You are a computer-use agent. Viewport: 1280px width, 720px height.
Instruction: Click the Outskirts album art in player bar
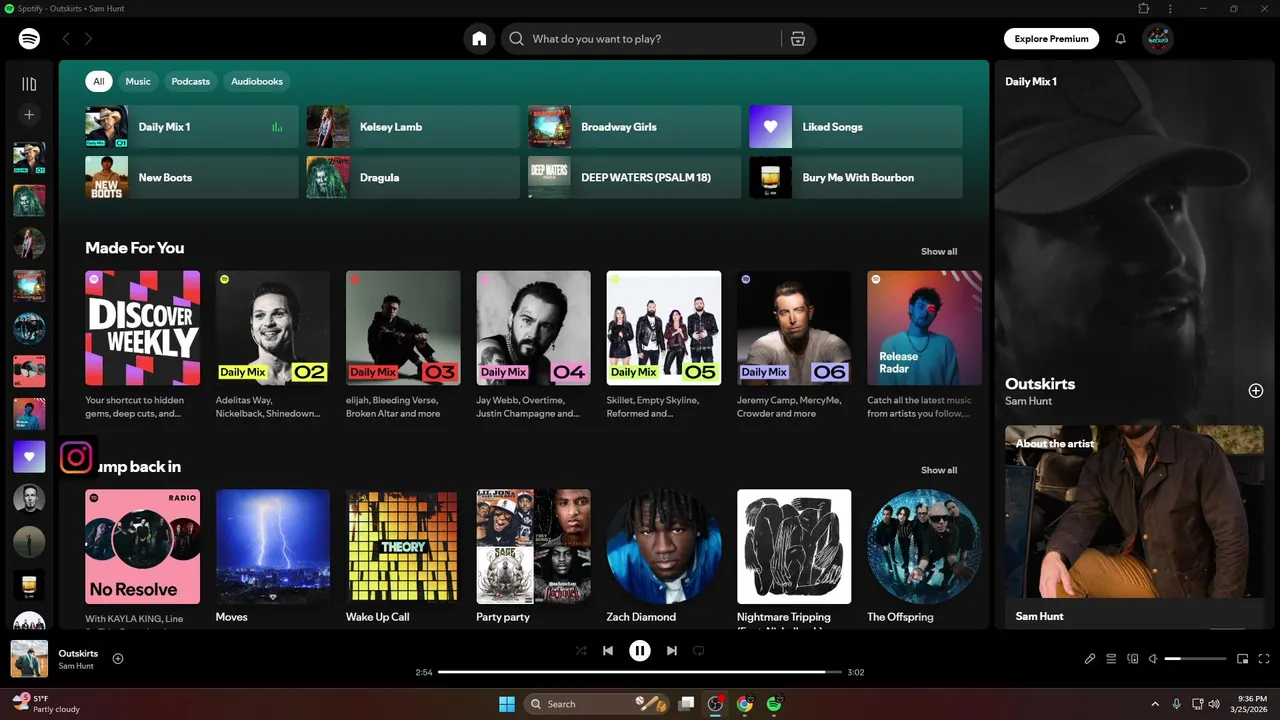(29, 659)
